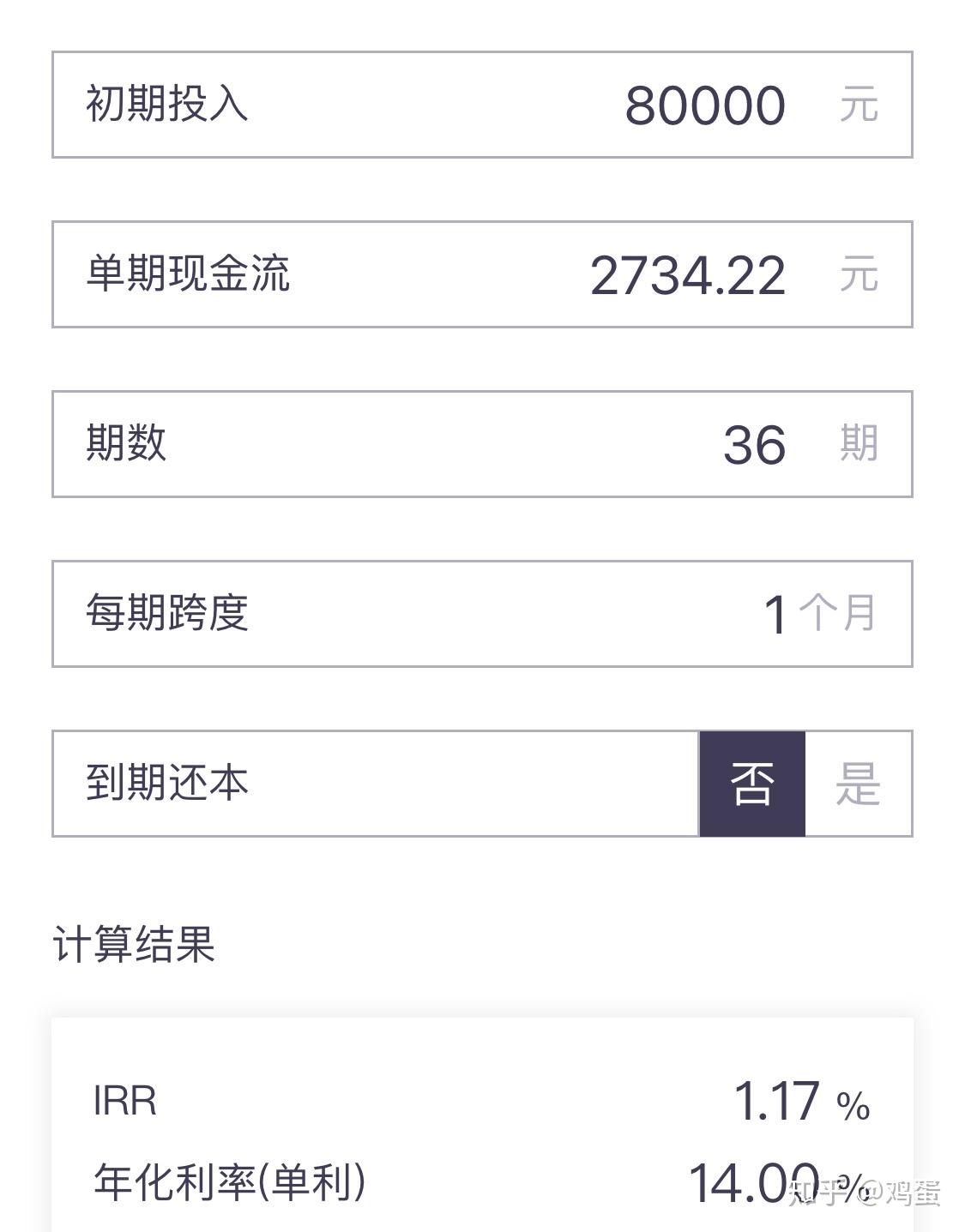Click the 年化利率(单利) result label
This screenshot has width=965, height=1232.
(x=230, y=1182)
